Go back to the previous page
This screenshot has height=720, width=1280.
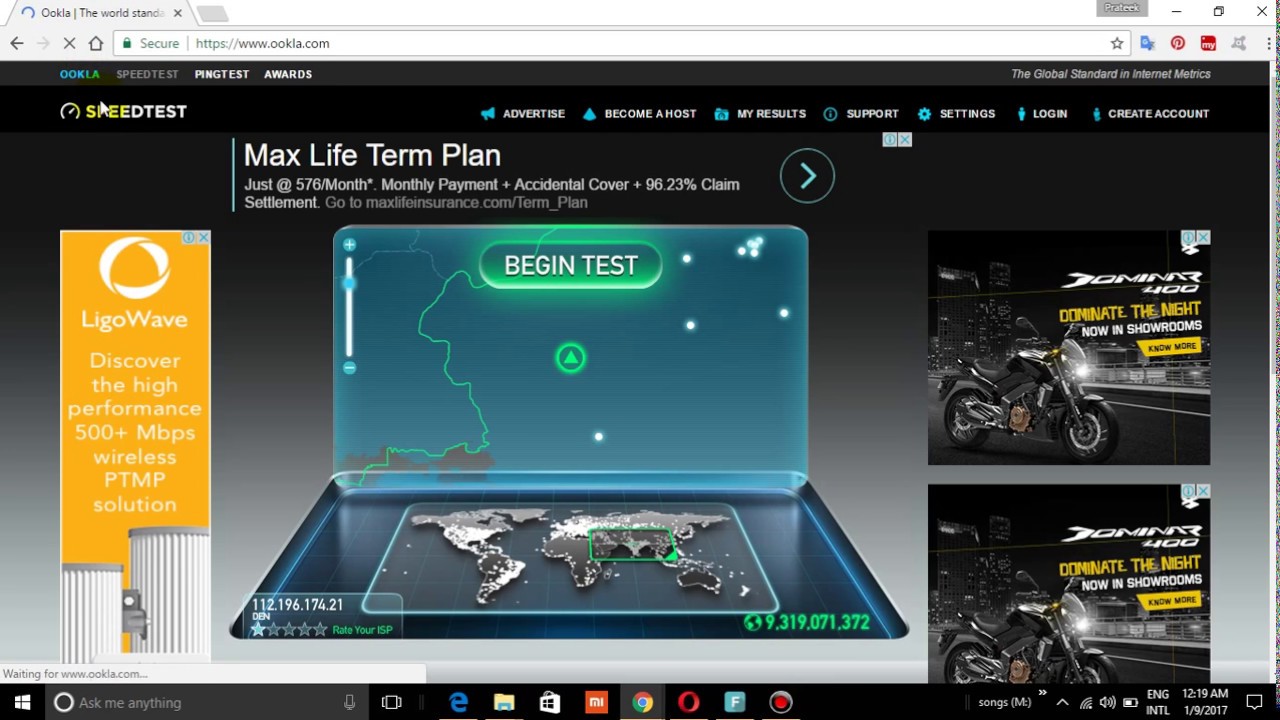pos(17,43)
